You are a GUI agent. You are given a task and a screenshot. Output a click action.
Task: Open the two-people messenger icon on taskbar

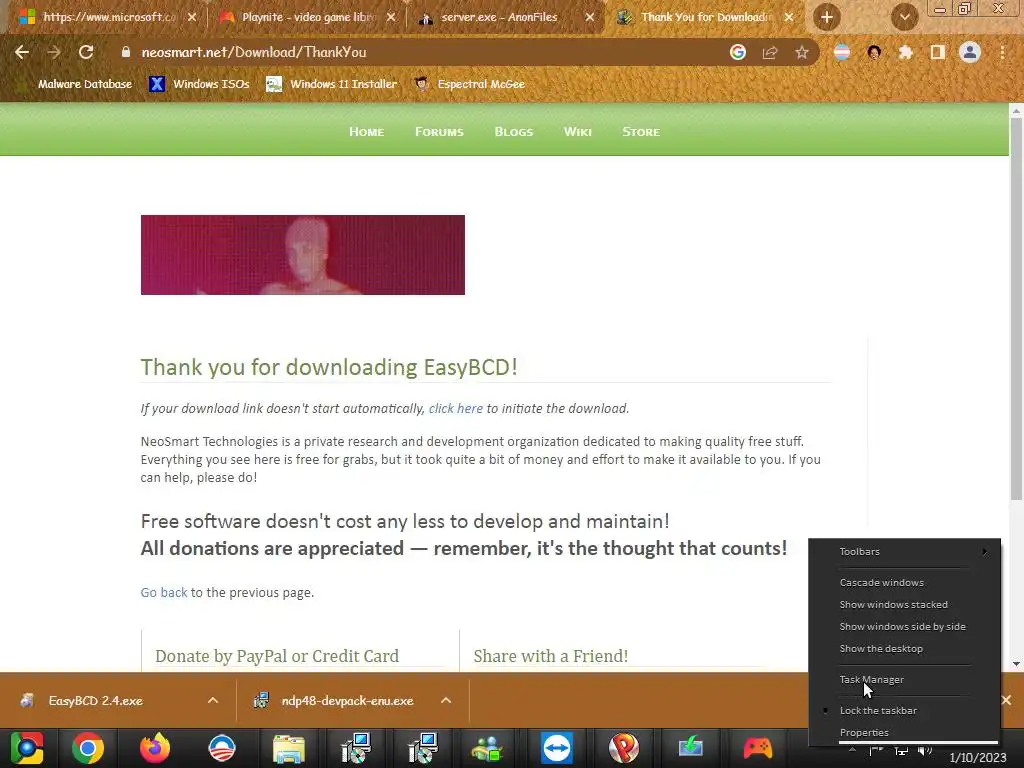pyautogui.click(x=487, y=748)
